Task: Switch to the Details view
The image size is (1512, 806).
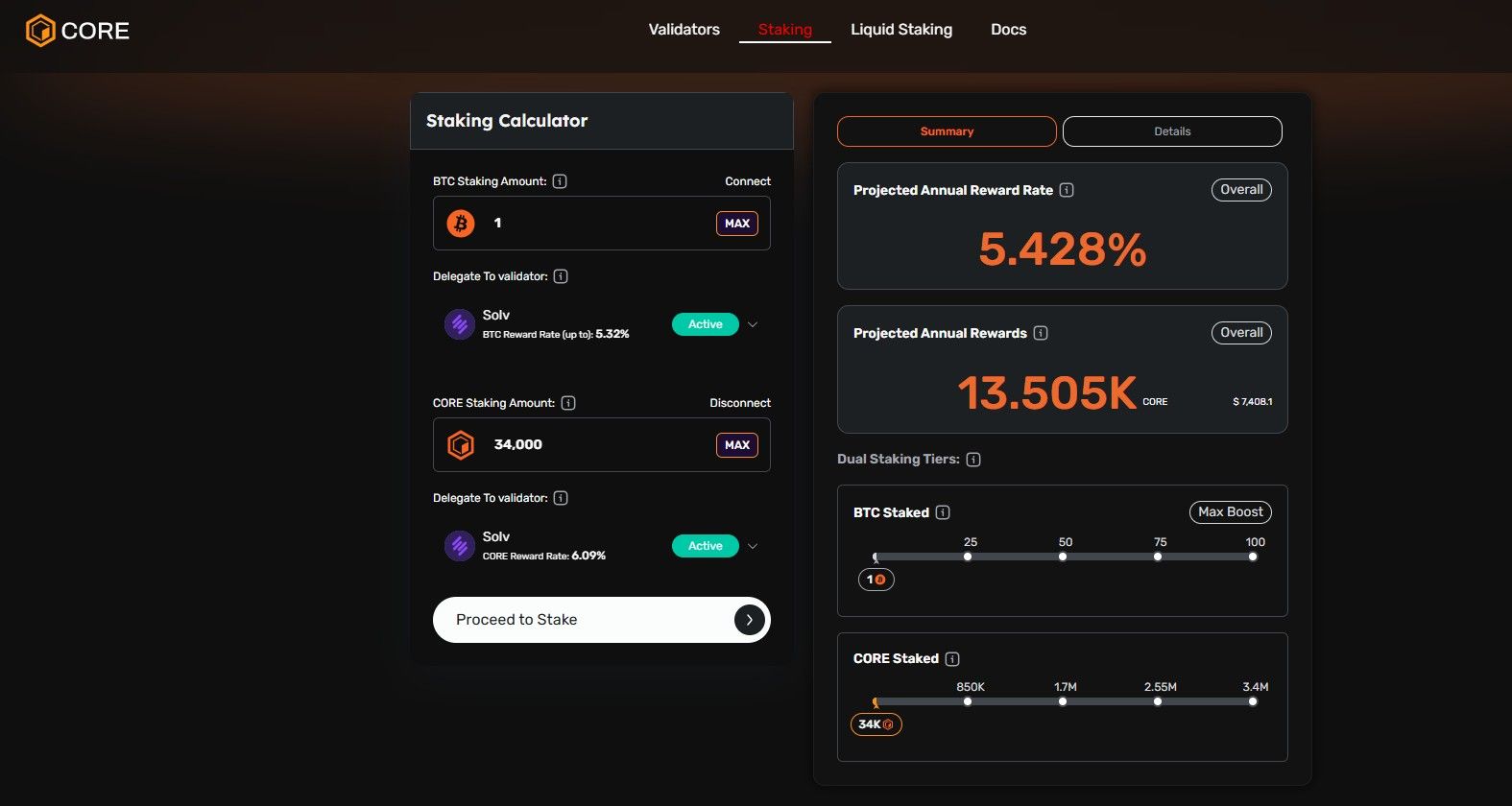Action: coord(1172,131)
